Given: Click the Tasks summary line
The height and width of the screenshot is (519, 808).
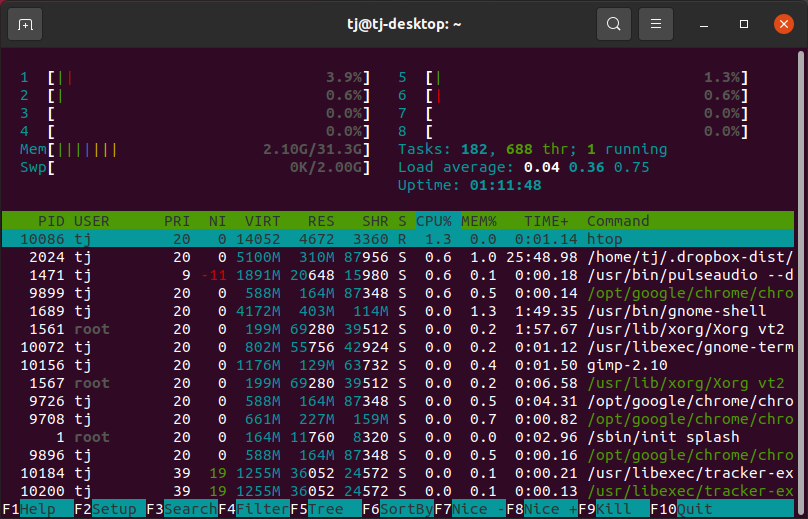Looking at the screenshot, I should [532, 149].
